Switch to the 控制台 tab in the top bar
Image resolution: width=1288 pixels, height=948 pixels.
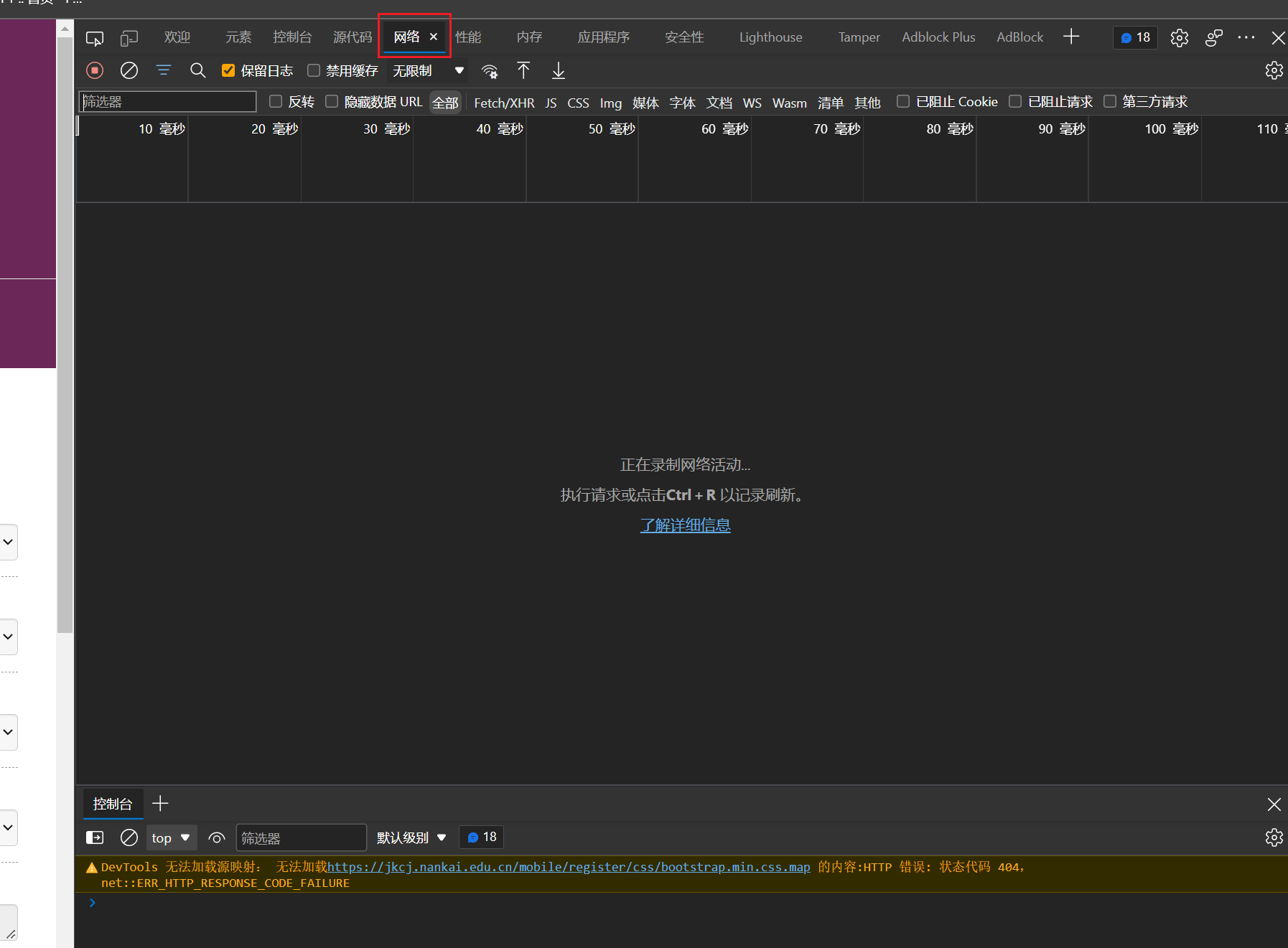tap(292, 37)
